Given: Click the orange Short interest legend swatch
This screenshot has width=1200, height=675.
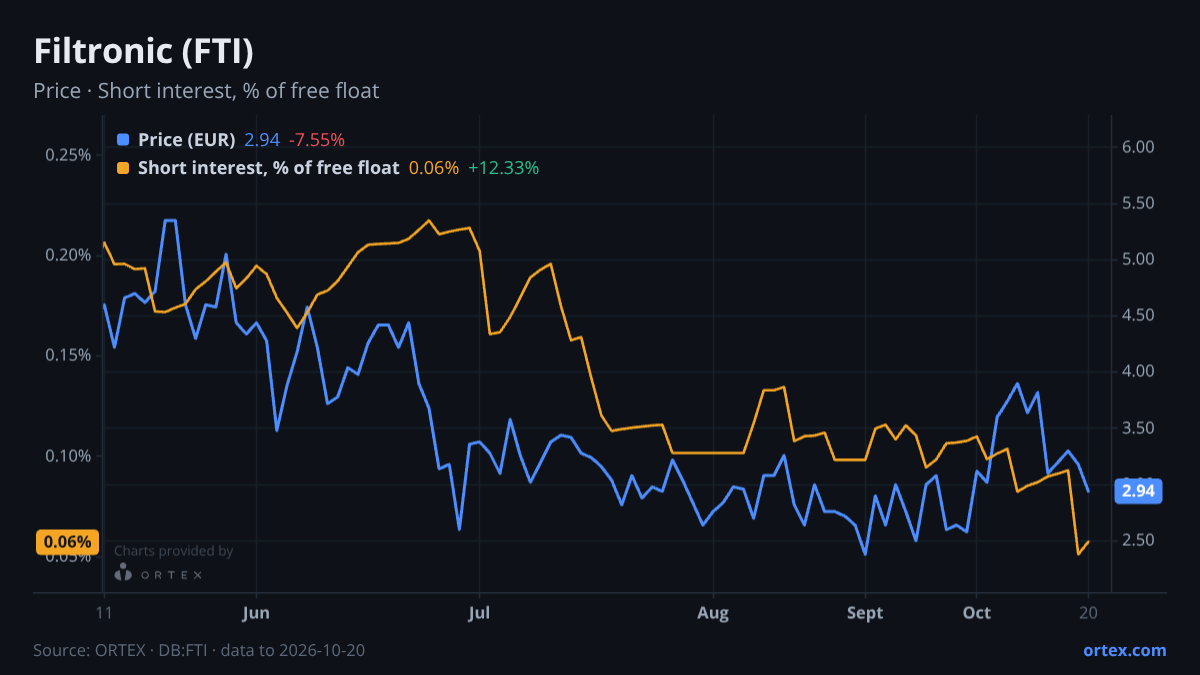Looking at the screenshot, I should pos(123,168).
